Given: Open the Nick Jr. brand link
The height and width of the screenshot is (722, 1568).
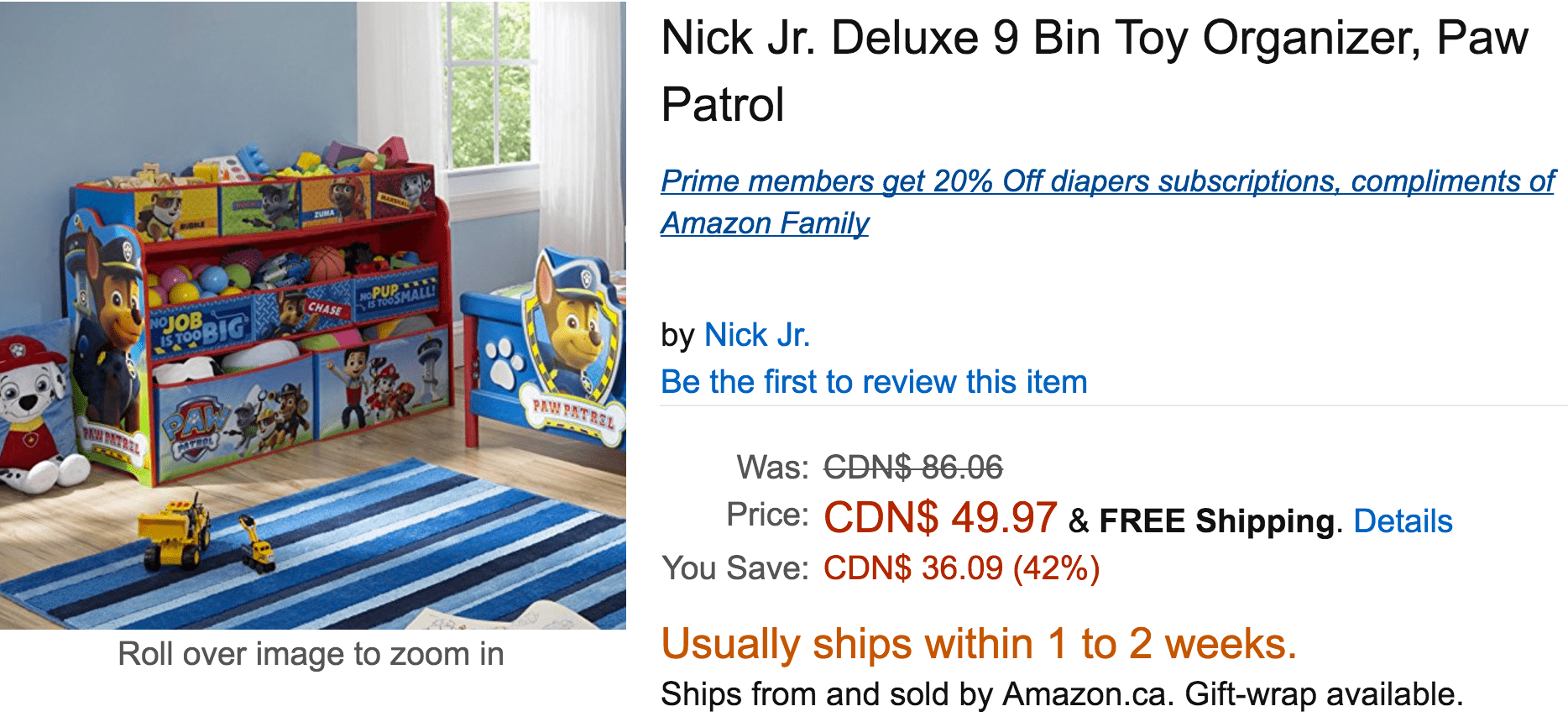Looking at the screenshot, I should point(757,335).
